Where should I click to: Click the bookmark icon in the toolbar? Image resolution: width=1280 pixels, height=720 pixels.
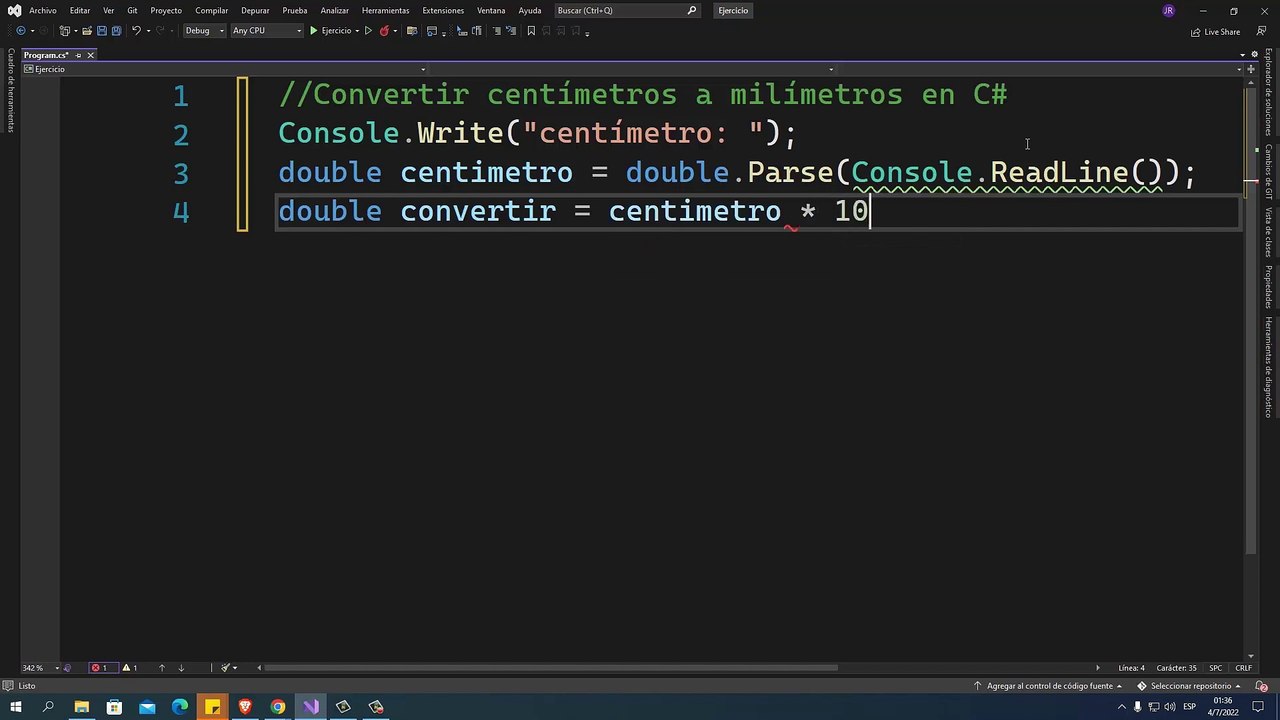tap(531, 31)
